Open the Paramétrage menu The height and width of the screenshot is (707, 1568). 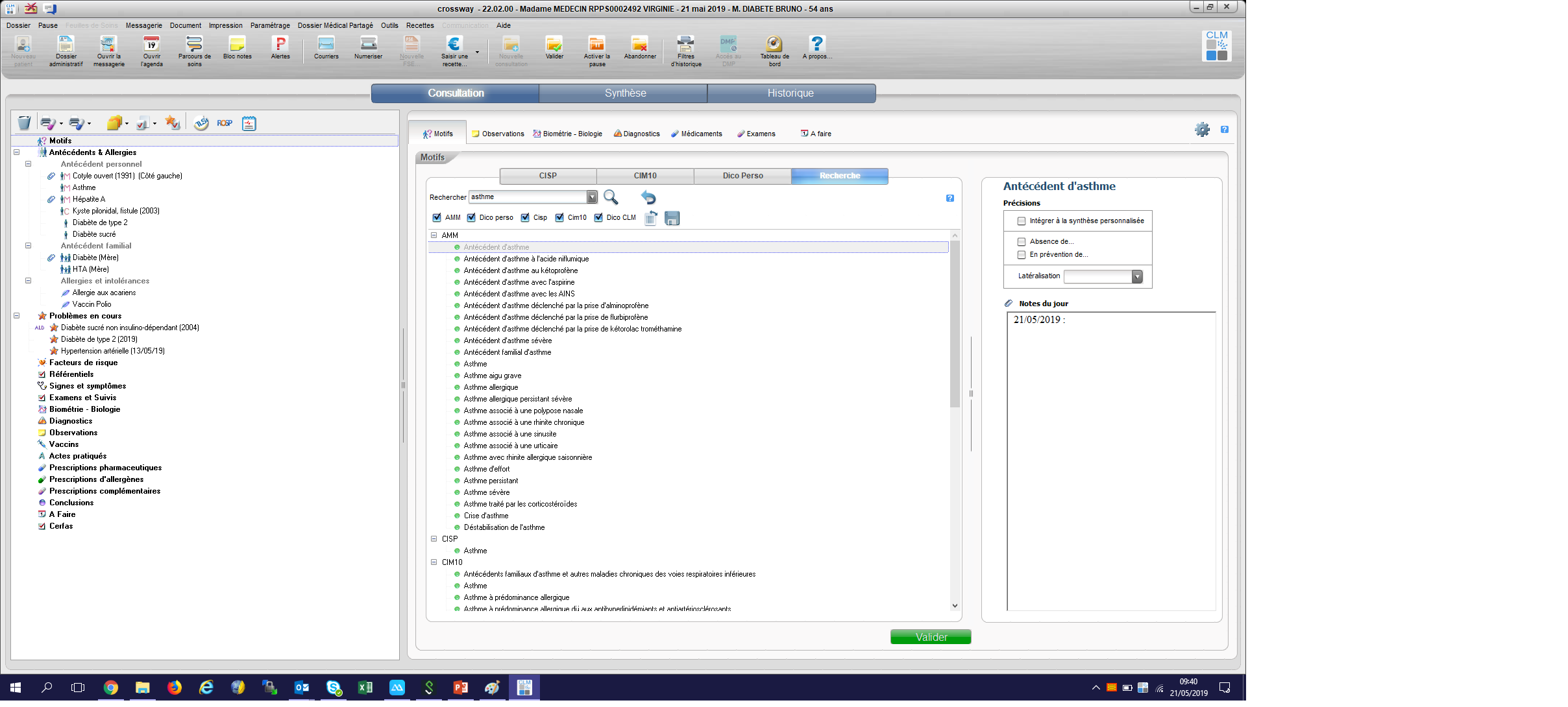(x=270, y=26)
